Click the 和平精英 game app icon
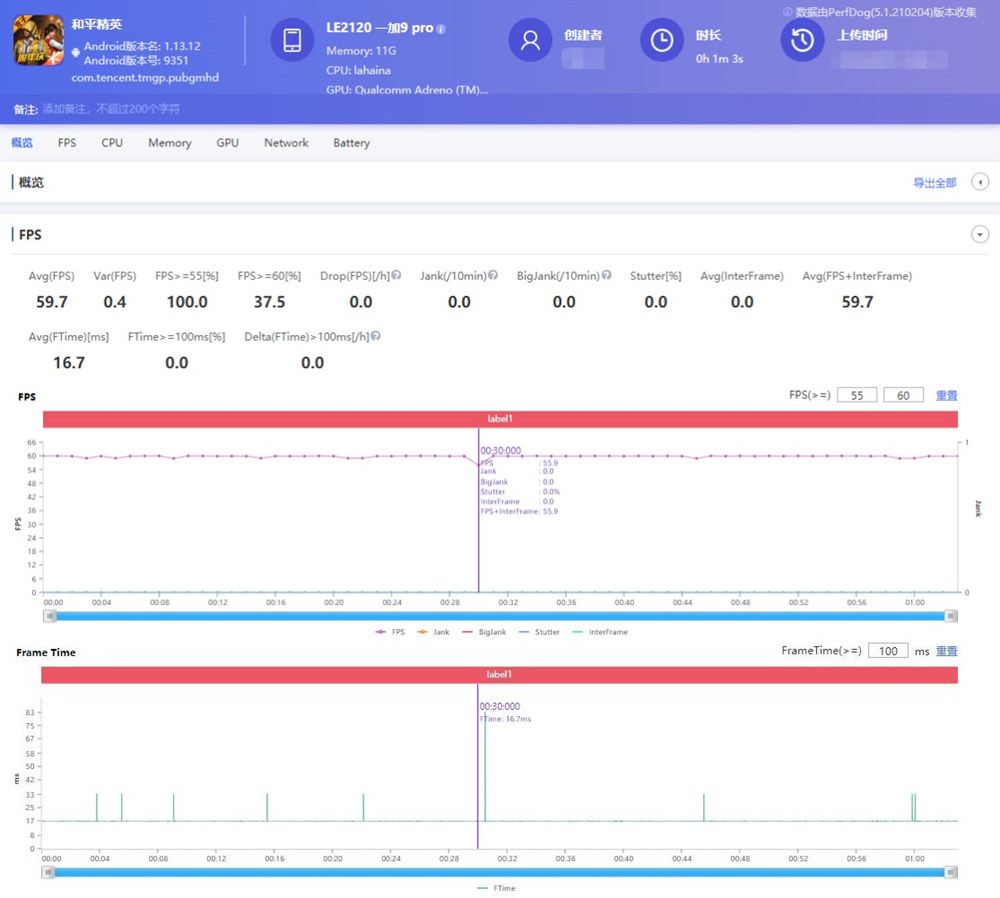 pyautogui.click(x=39, y=41)
